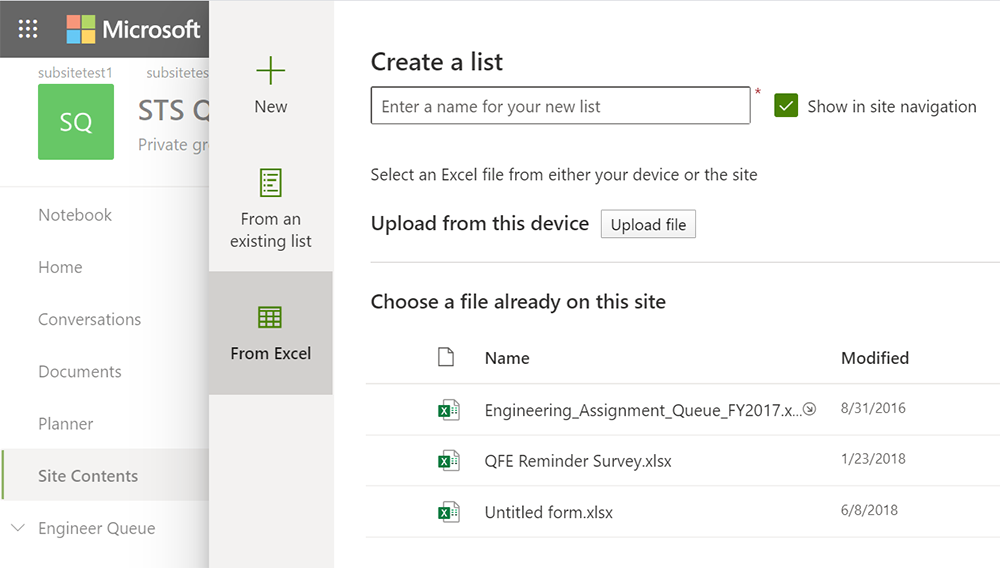Select the QFE Reminder Survey.xlsx file
1000x568 pixels.
click(578, 461)
